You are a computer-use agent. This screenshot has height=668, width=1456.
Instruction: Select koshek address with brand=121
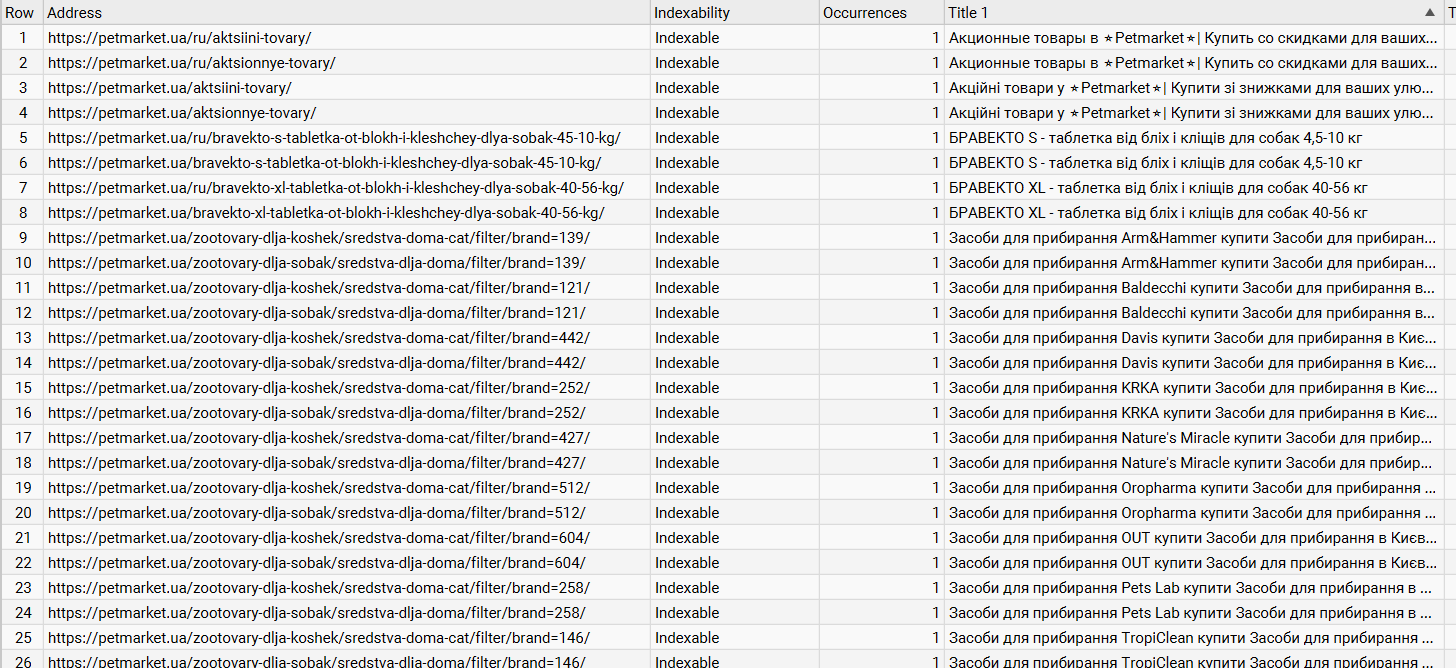(x=318, y=288)
